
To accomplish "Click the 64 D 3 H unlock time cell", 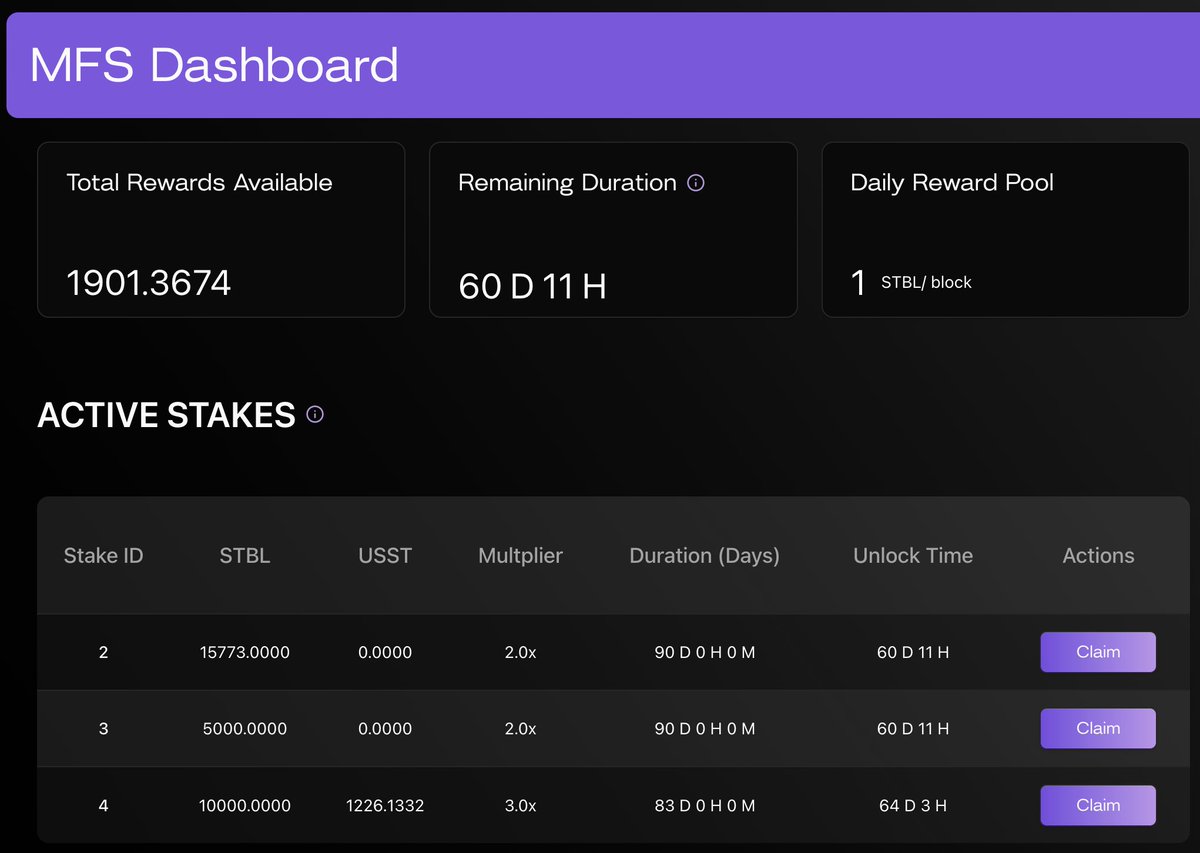I will click(913, 805).
